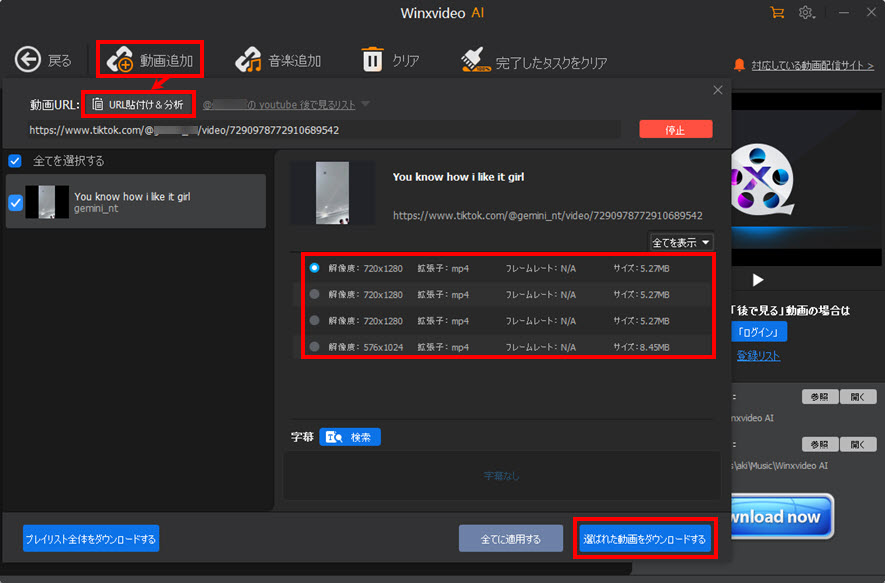Click the Winxvideo film reel logo

[x=762, y=181]
